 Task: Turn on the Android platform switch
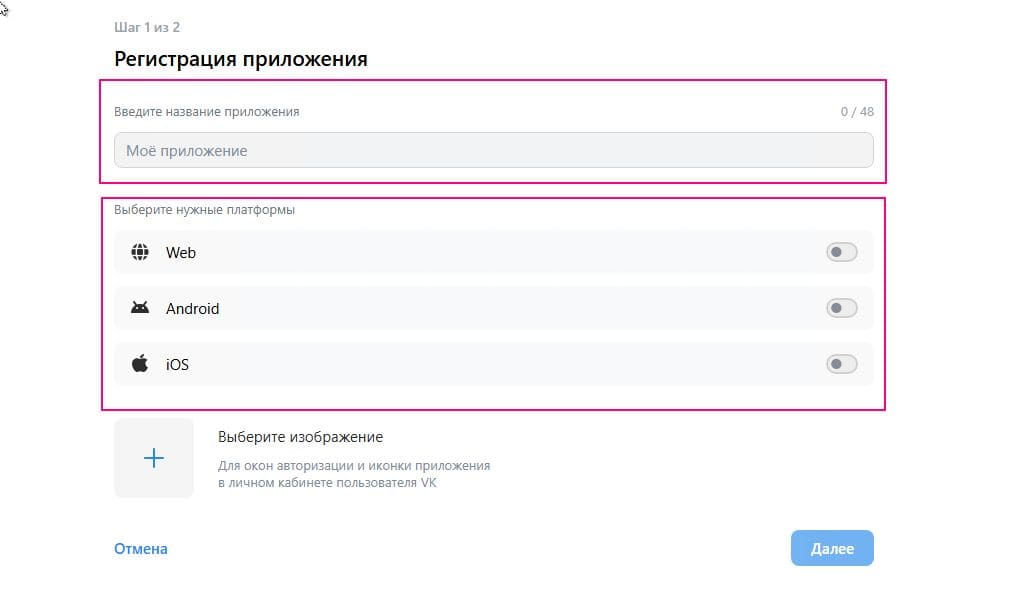tap(841, 309)
